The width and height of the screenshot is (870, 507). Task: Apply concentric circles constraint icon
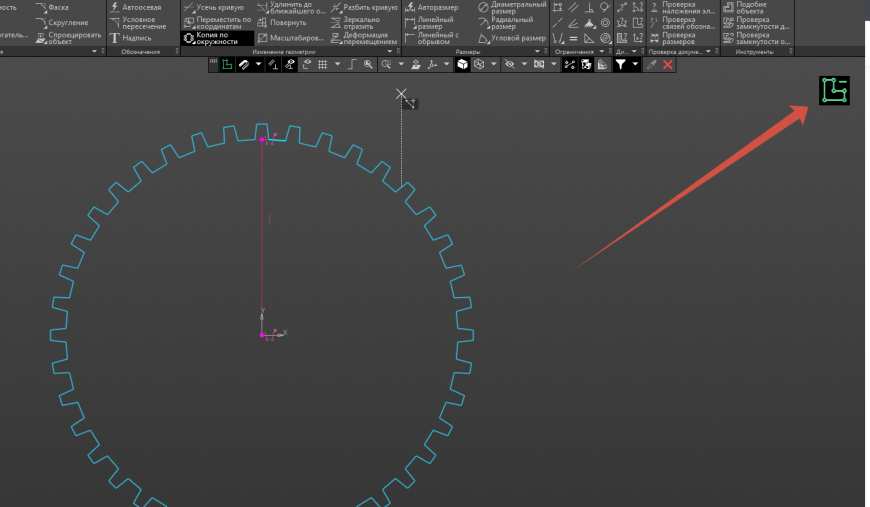[x=605, y=23]
